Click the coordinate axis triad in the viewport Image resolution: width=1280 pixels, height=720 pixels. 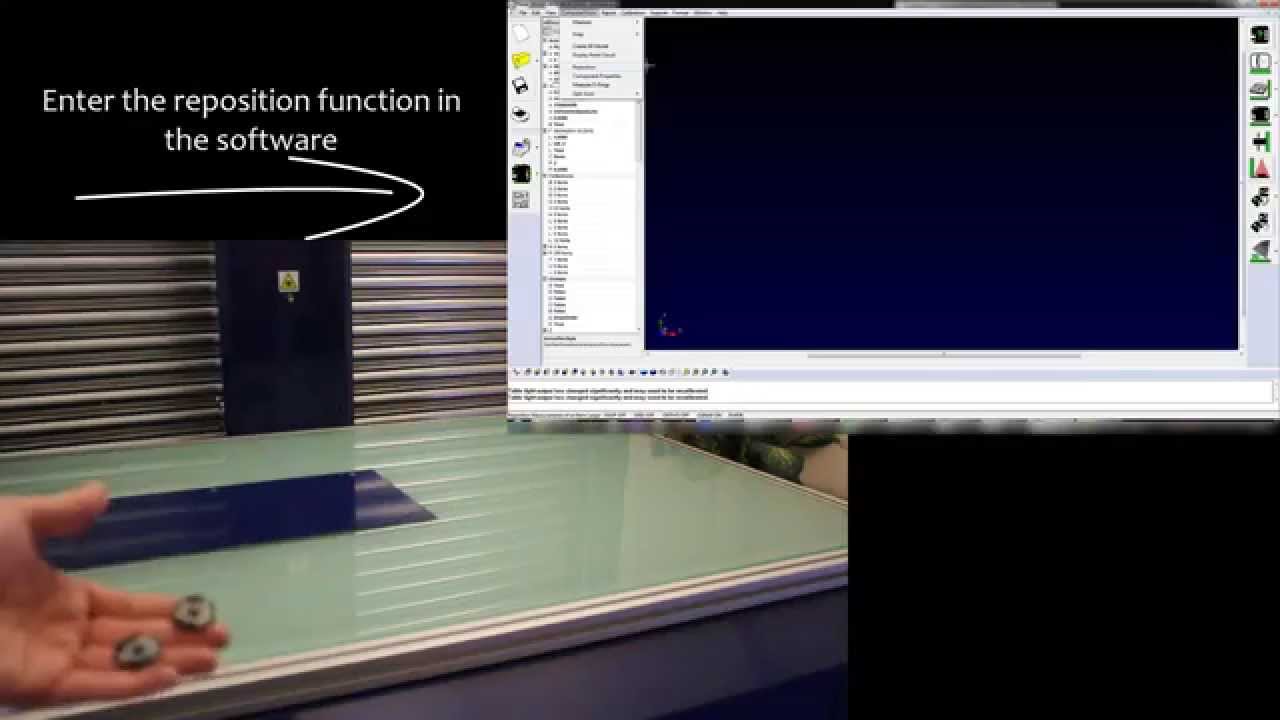(x=668, y=326)
